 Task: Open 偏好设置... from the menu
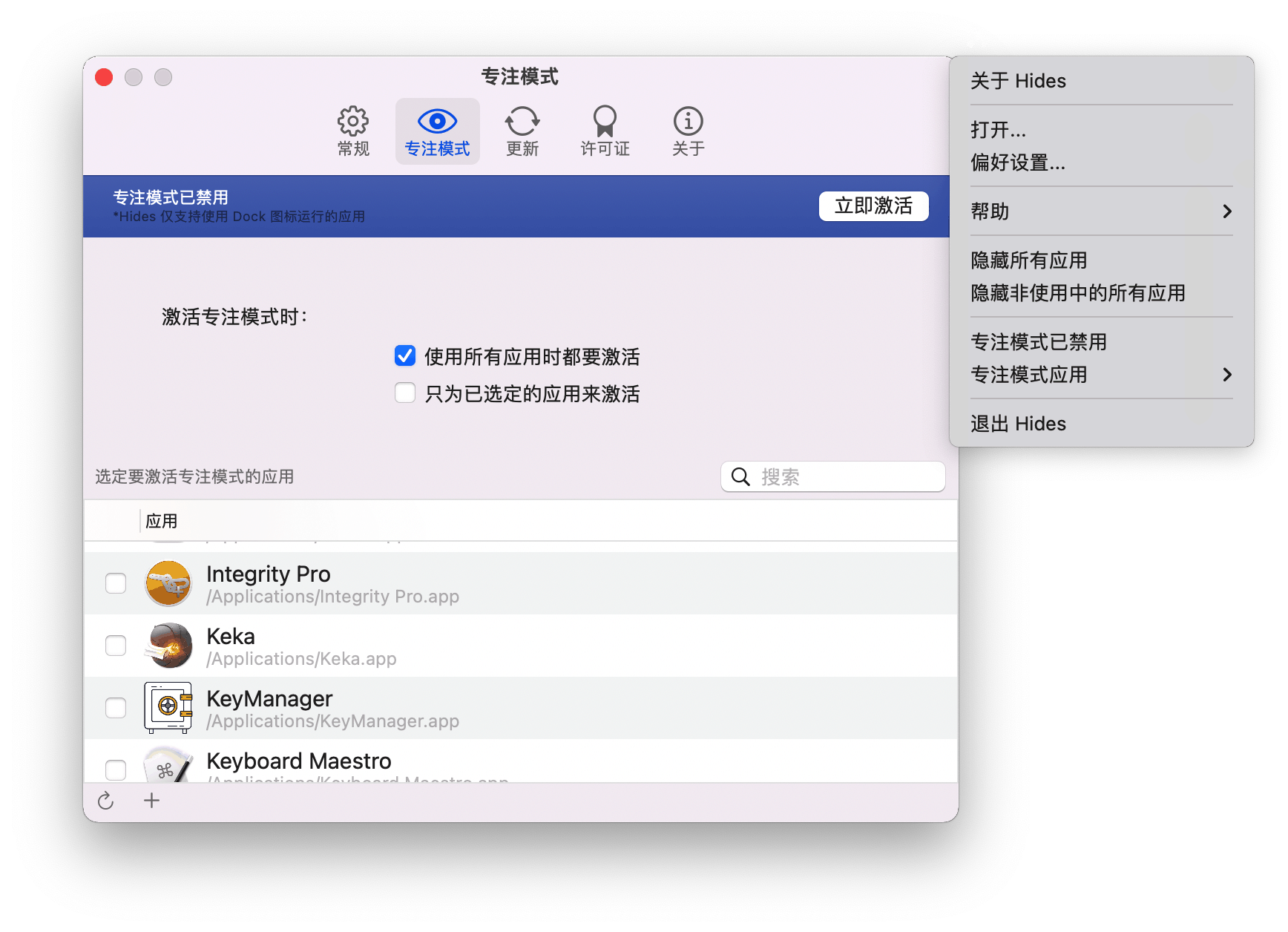(x=1102, y=163)
